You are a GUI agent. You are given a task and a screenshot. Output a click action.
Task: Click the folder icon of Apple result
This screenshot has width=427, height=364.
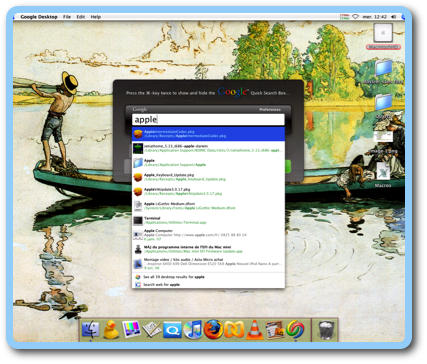pyautogui.click(x=138, y=163)
